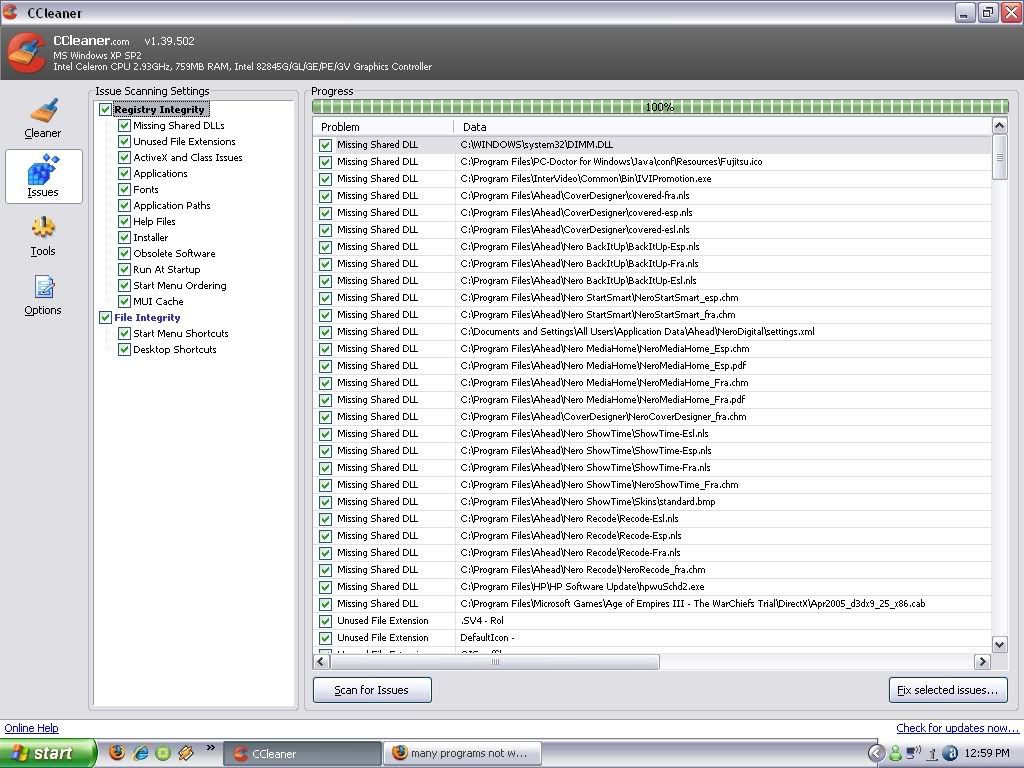The image size is (1024, 768).
Task: Click the CCleaner logo in header
Action: coord(26,54)
